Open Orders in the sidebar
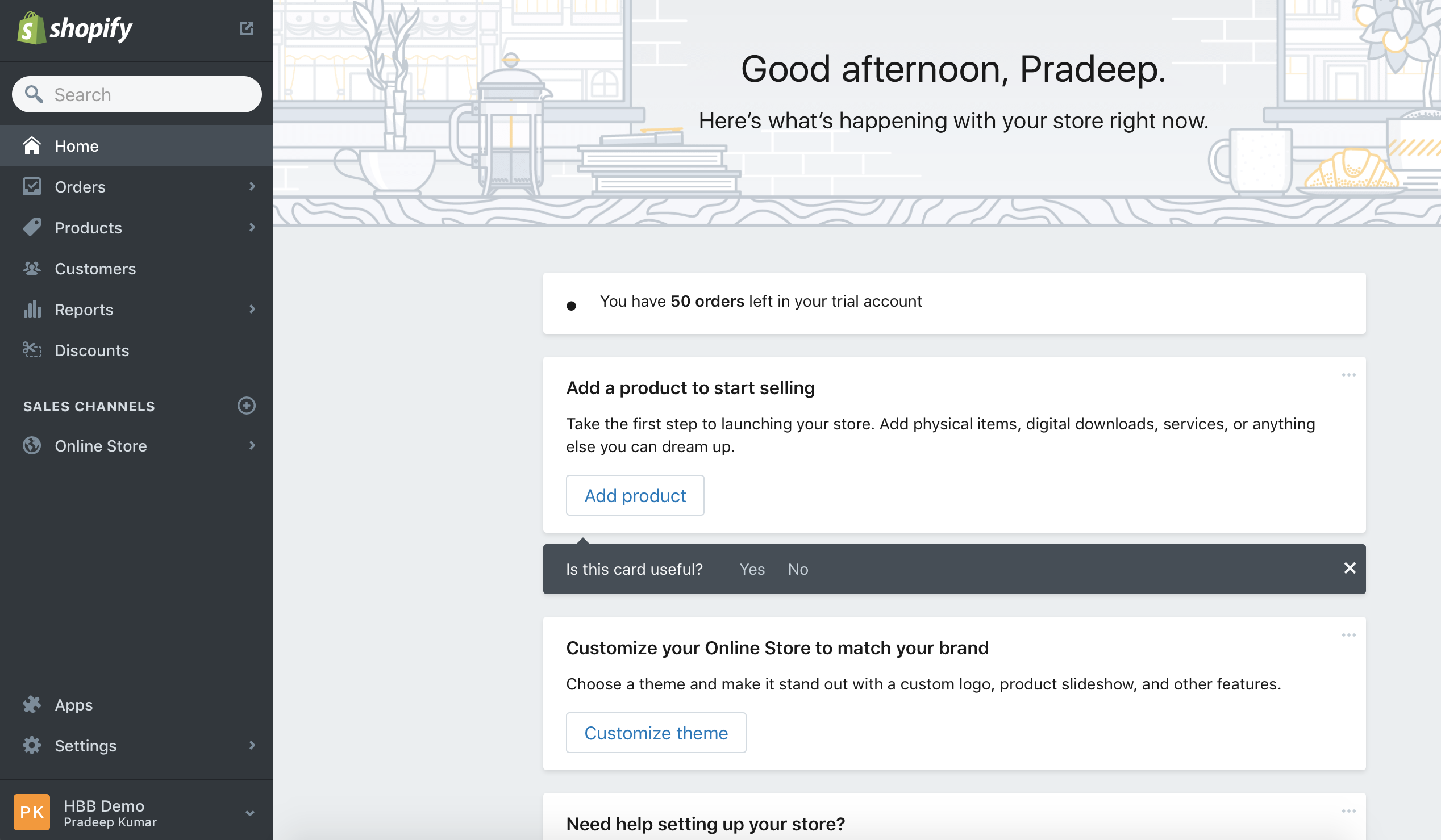Screen dimensions: 1441x840 pos(136,186)
